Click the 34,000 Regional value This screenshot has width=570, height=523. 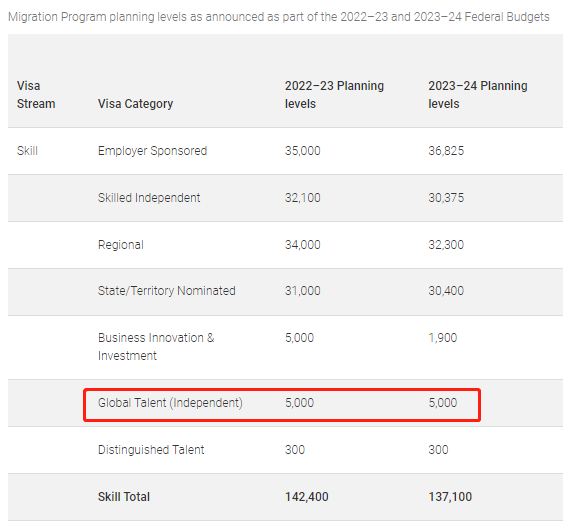point(302,245)
